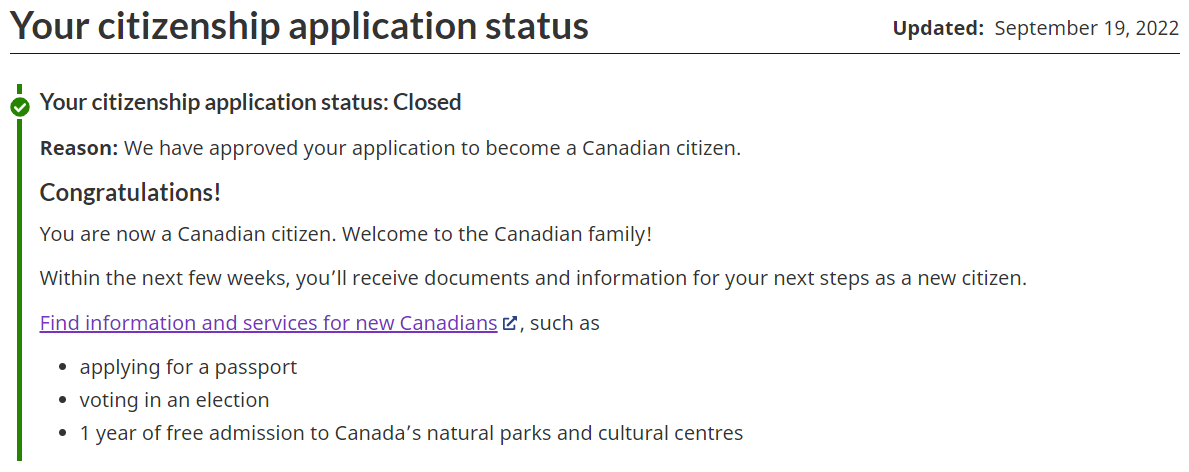Click the September 19, 2022 date
1189x472 pixels.
click(x=1087, y=29)
